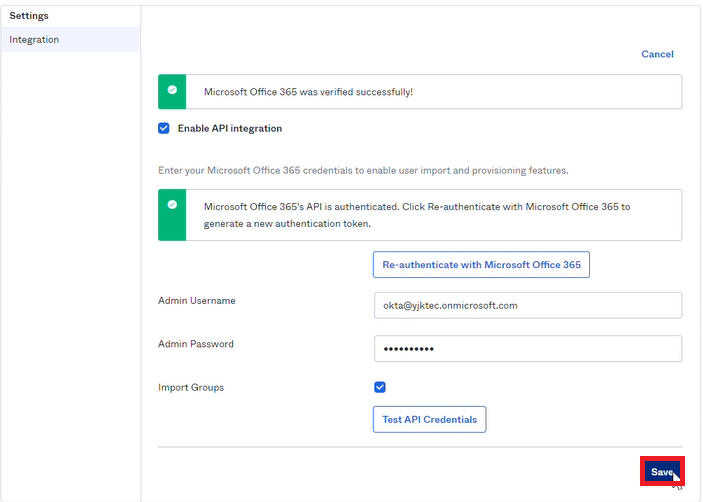Image resolution: width=703 pixels, height=502 pixels.
Task: Click the Test API Credentials button
Action: pyautogui.click(x=430, y=420)
